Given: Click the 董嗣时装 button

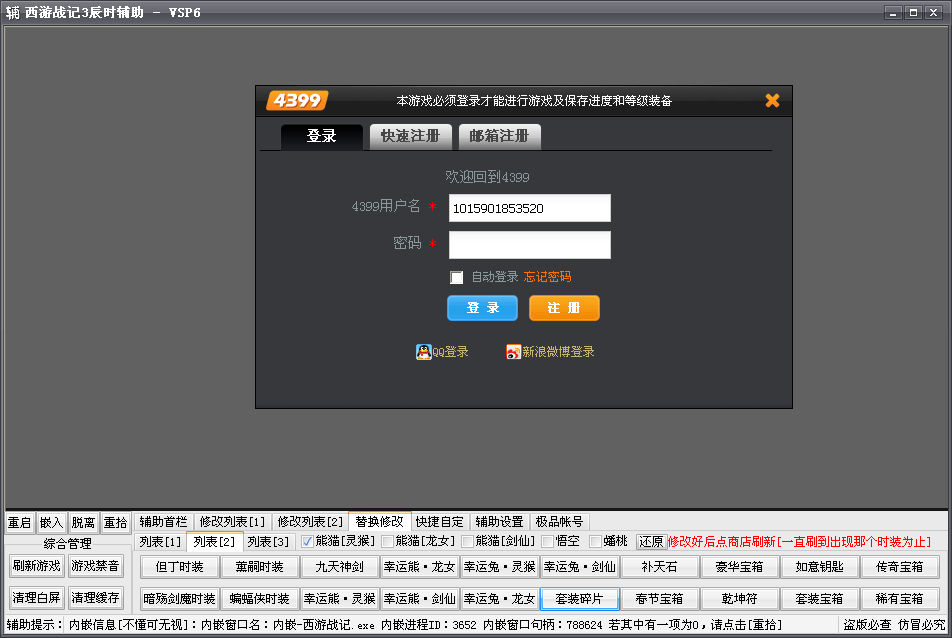Looking at the screenshot, I should pyautogui.click(x=259, y=567).
